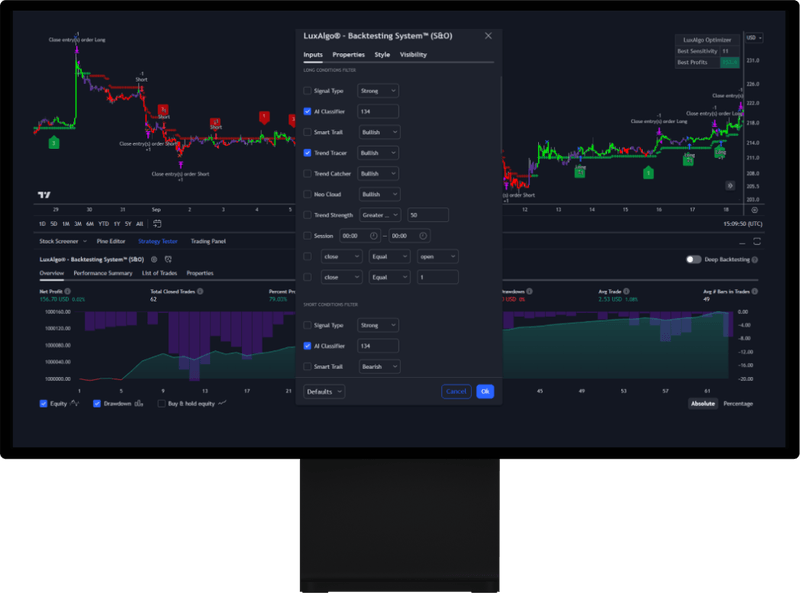The height and width of the screenshot is (593, 800).
Task: Click the Cancel button
Action: (456, 391)
